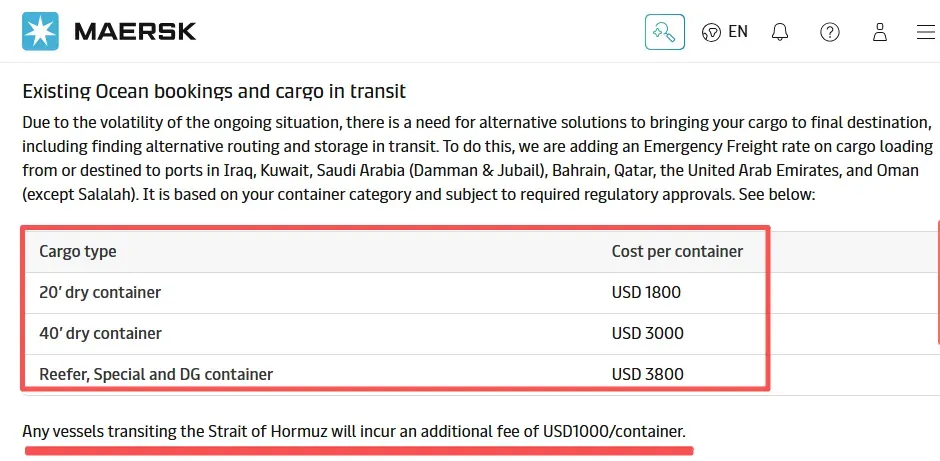Screen dimensions: 940x461
Task: Open the search tool icon in header
Action: pyautogui.click(x=665, y=32)
